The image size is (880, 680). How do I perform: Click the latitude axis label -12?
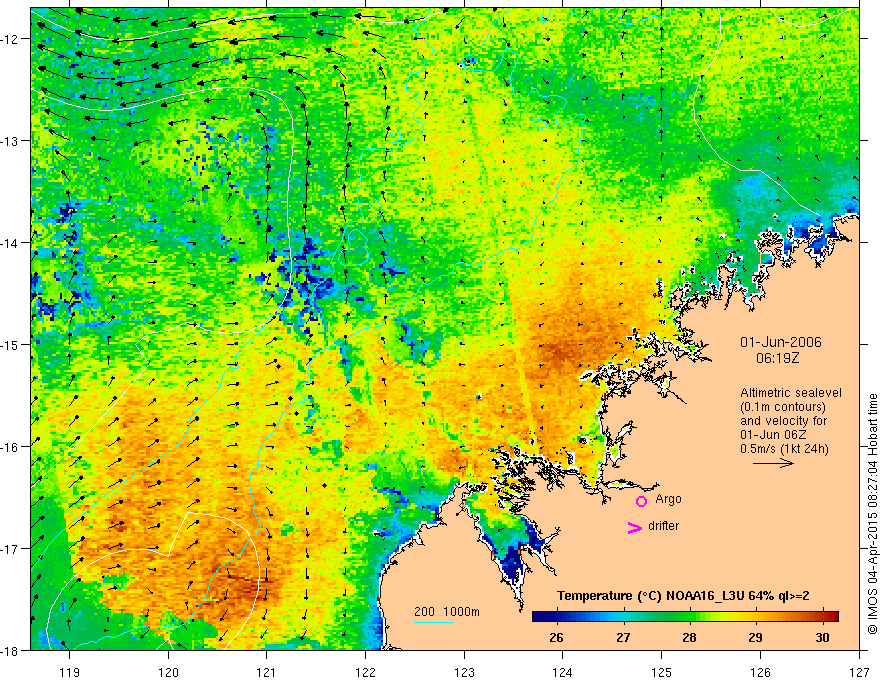[11, 39]
